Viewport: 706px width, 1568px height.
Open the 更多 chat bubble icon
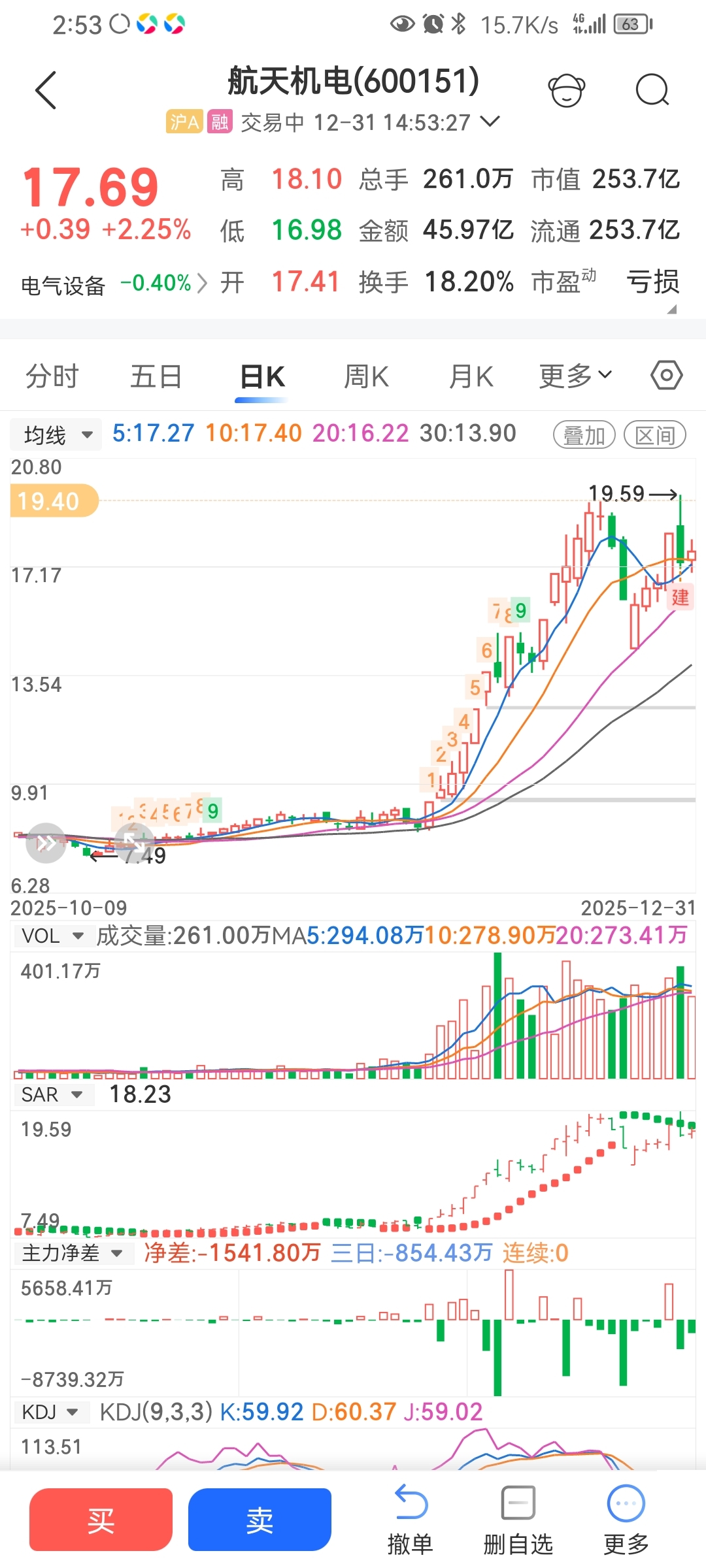tap(626, 1504)
